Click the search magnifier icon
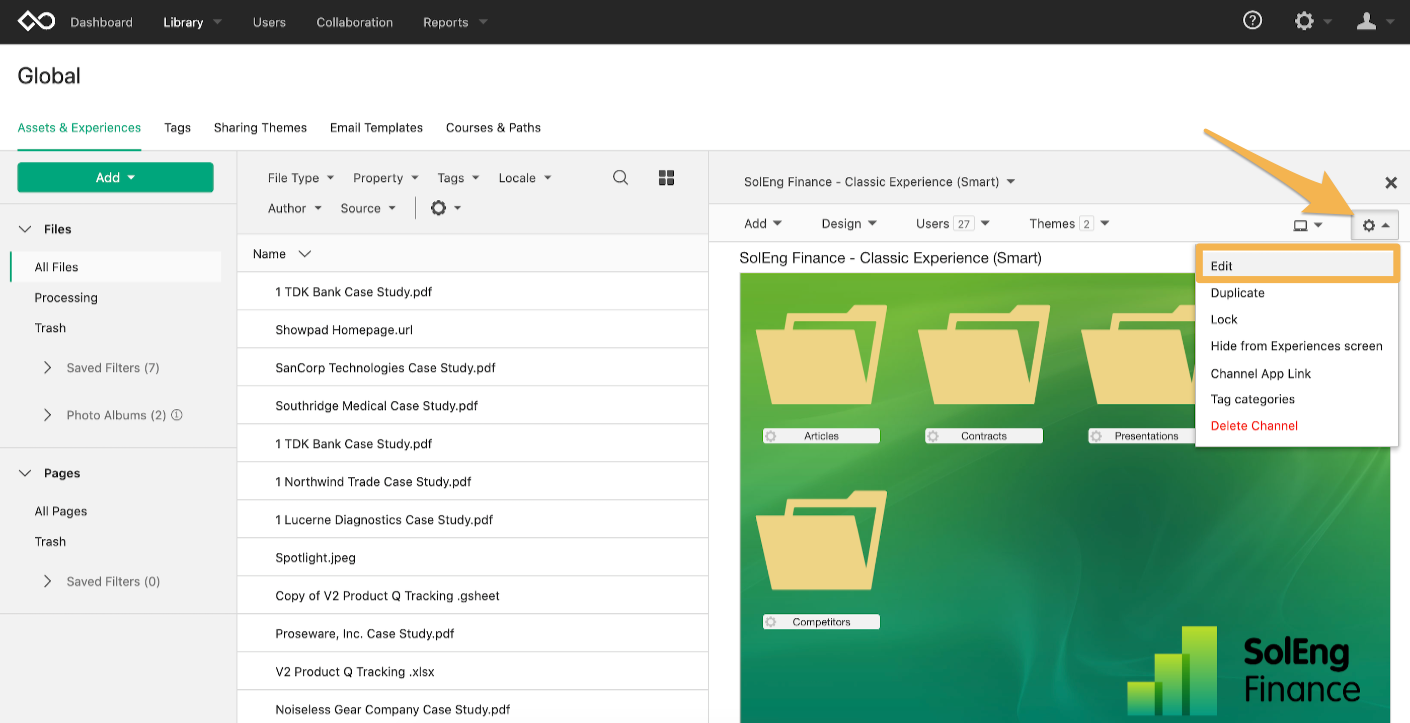This screenshot has width=1410, height=723. (x=620, y=177)
